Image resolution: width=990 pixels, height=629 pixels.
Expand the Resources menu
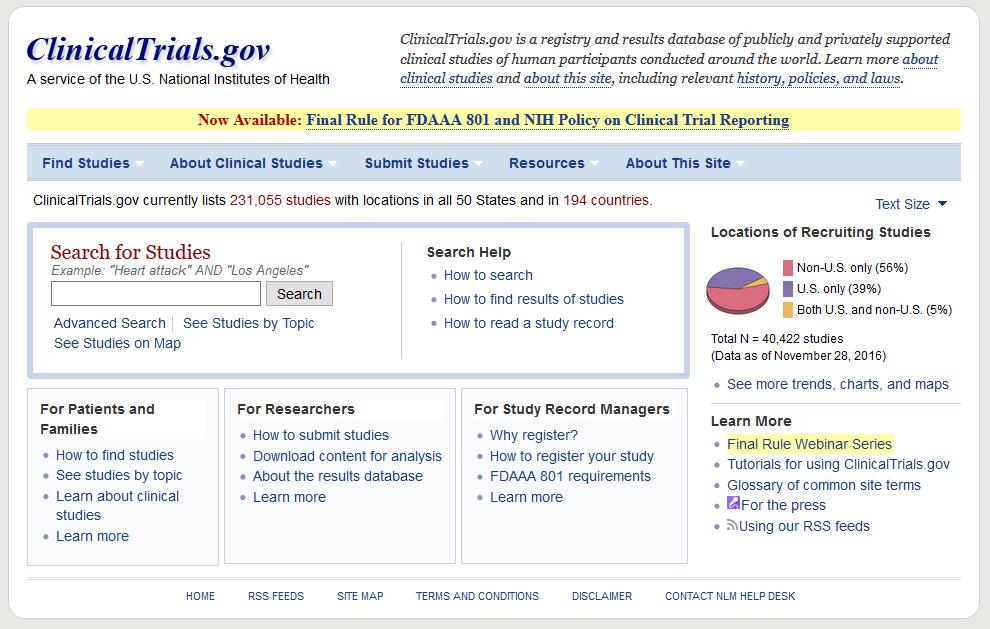553,164
